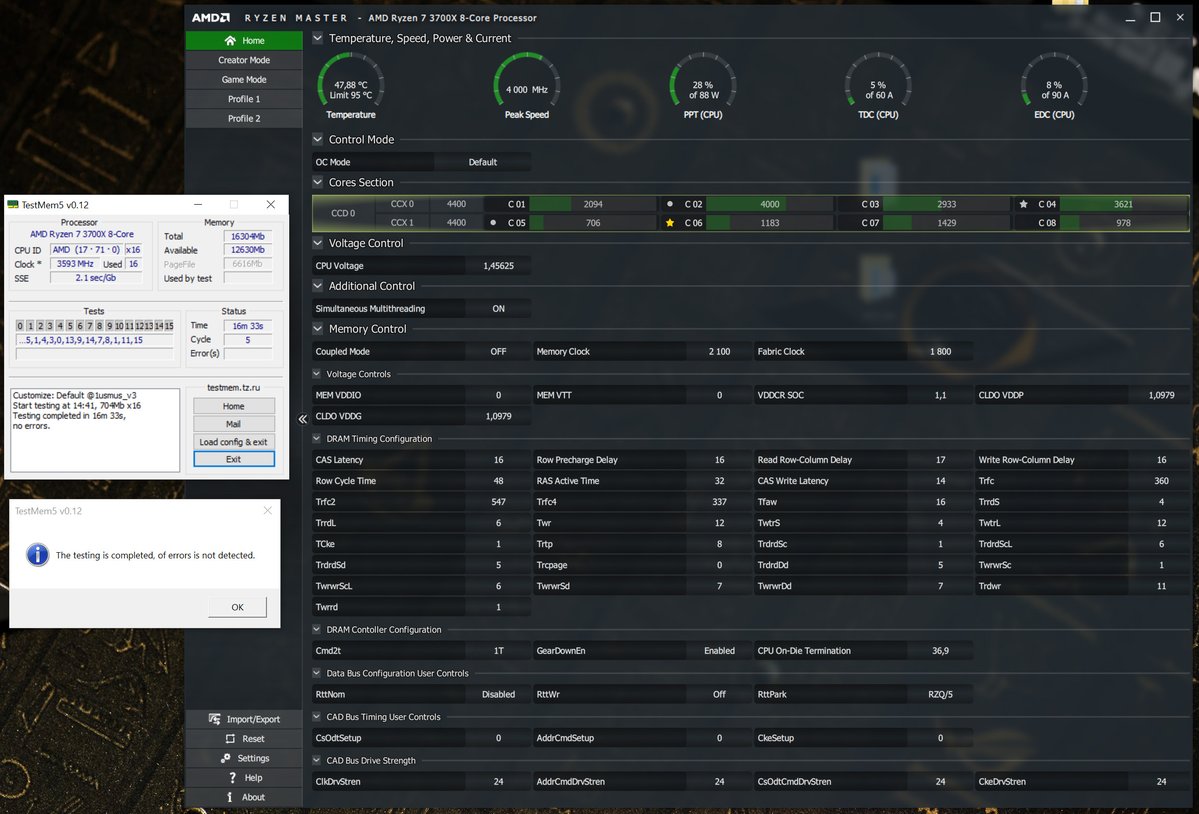Click the C 03 core speed bar
1199x814 pixels.
click(x=947, y=204)
